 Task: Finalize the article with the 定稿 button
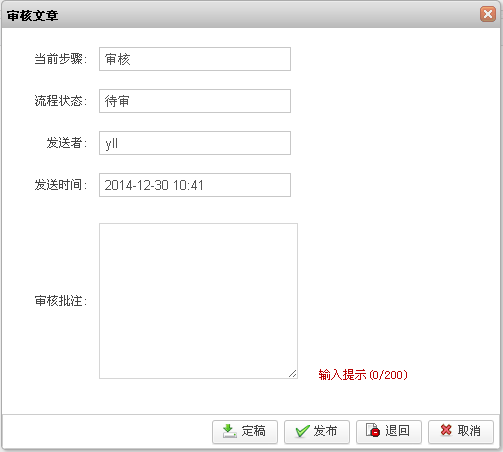click(245, 432)
